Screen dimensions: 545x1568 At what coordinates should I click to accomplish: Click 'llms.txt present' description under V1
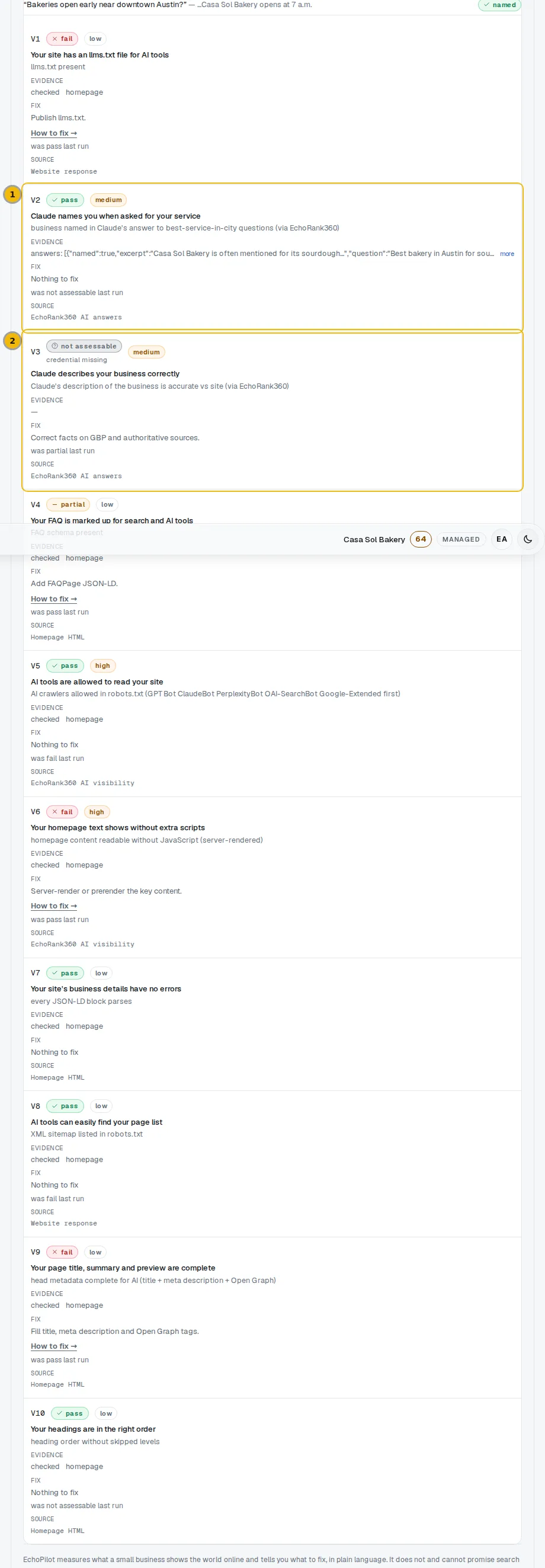coord(58,67)
